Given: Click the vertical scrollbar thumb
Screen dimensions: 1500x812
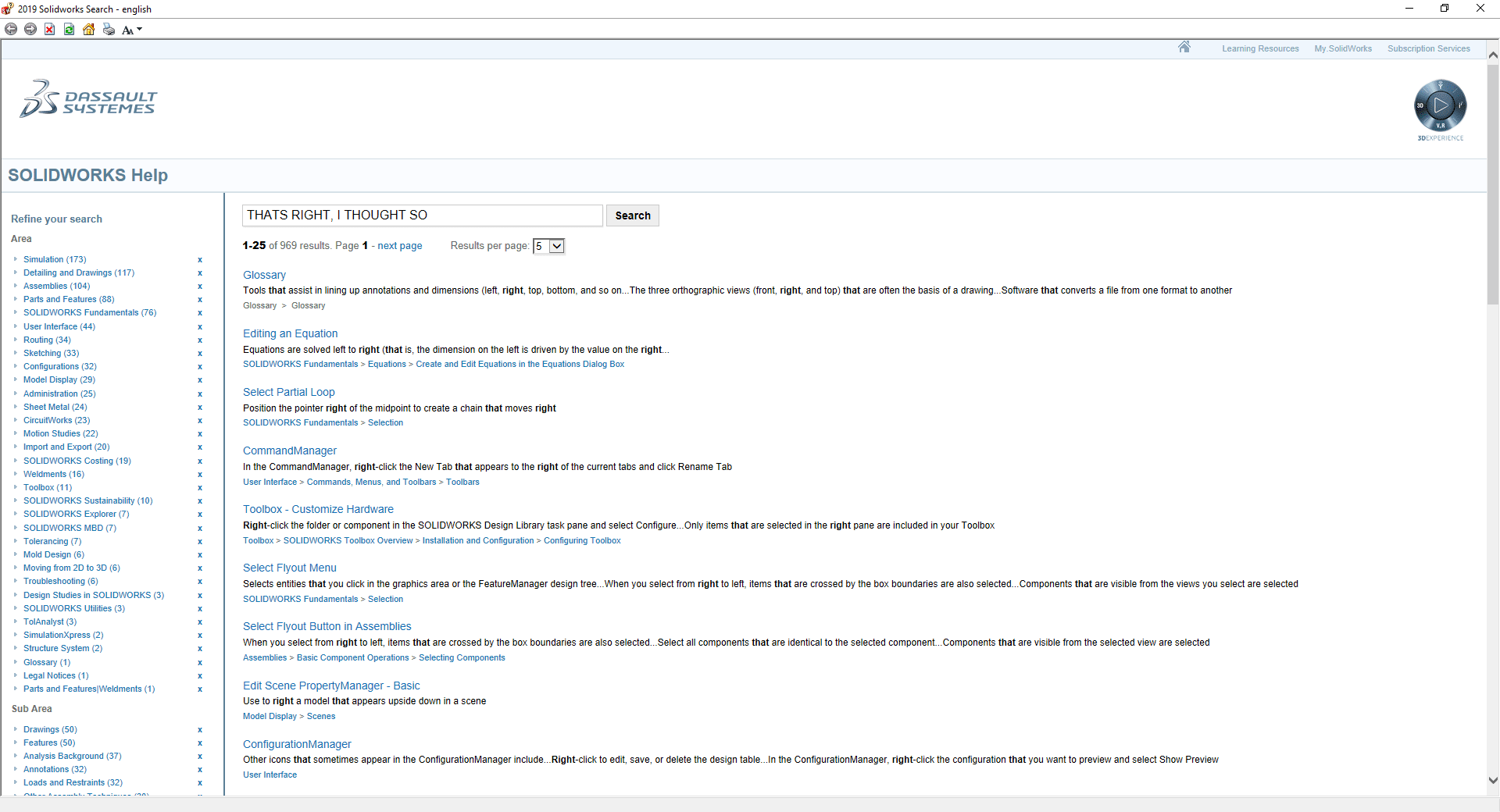Looking at the screenshot, I should pos(1493,184).
